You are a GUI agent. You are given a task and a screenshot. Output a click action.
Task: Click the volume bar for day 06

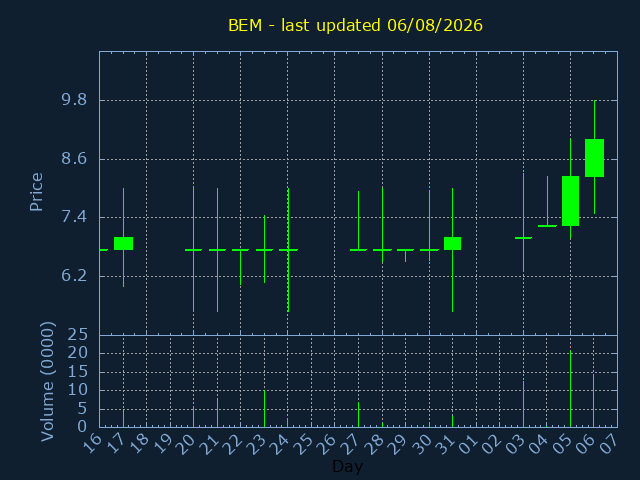[593, 400]
